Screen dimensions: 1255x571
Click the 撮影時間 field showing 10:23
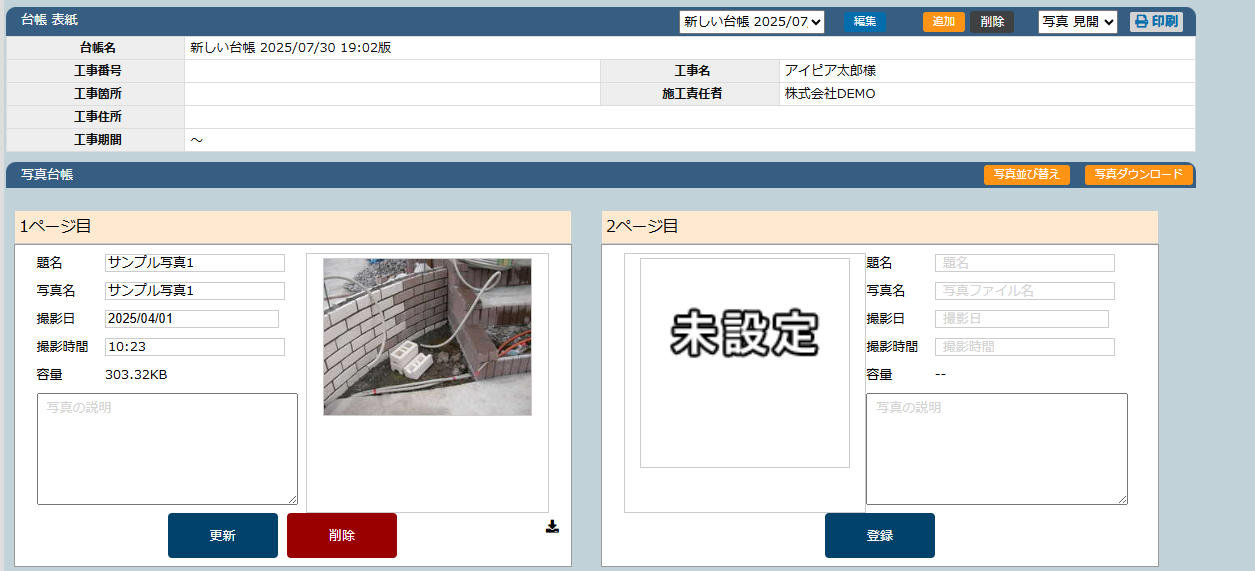pyautogui.click(x=195, y=347)
